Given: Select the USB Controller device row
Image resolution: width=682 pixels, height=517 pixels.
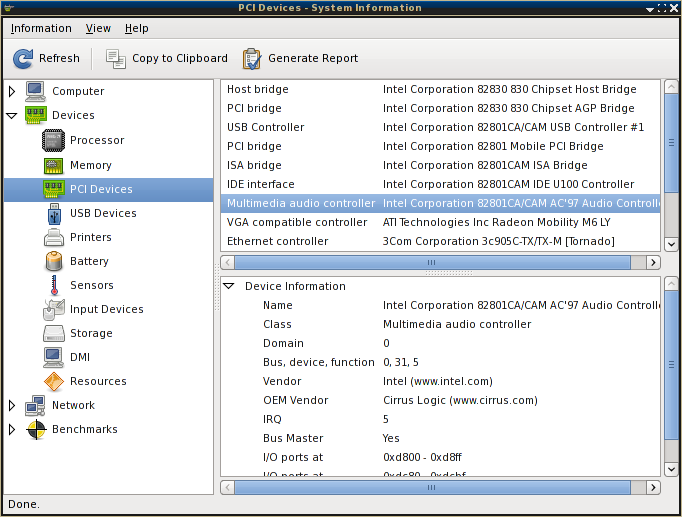Looking at the screenshot, I should tap(441, 127).
